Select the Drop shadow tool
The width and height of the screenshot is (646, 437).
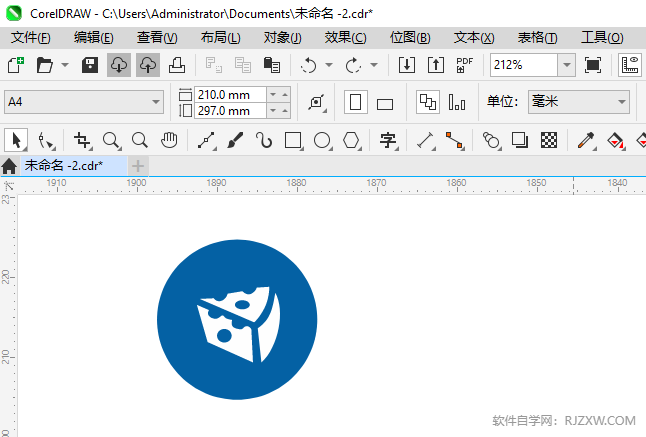(520, 140)
